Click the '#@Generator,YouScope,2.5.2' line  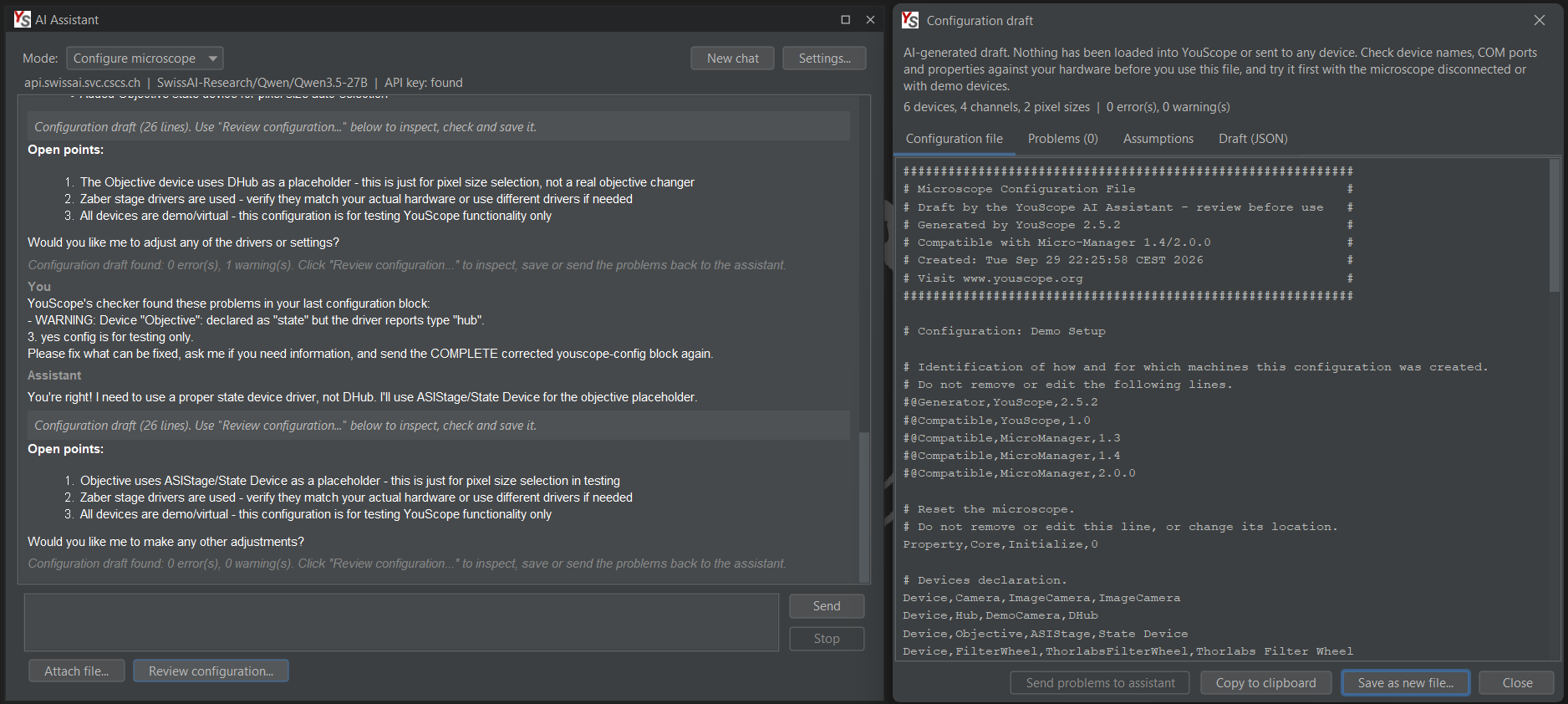[1000, 402]
